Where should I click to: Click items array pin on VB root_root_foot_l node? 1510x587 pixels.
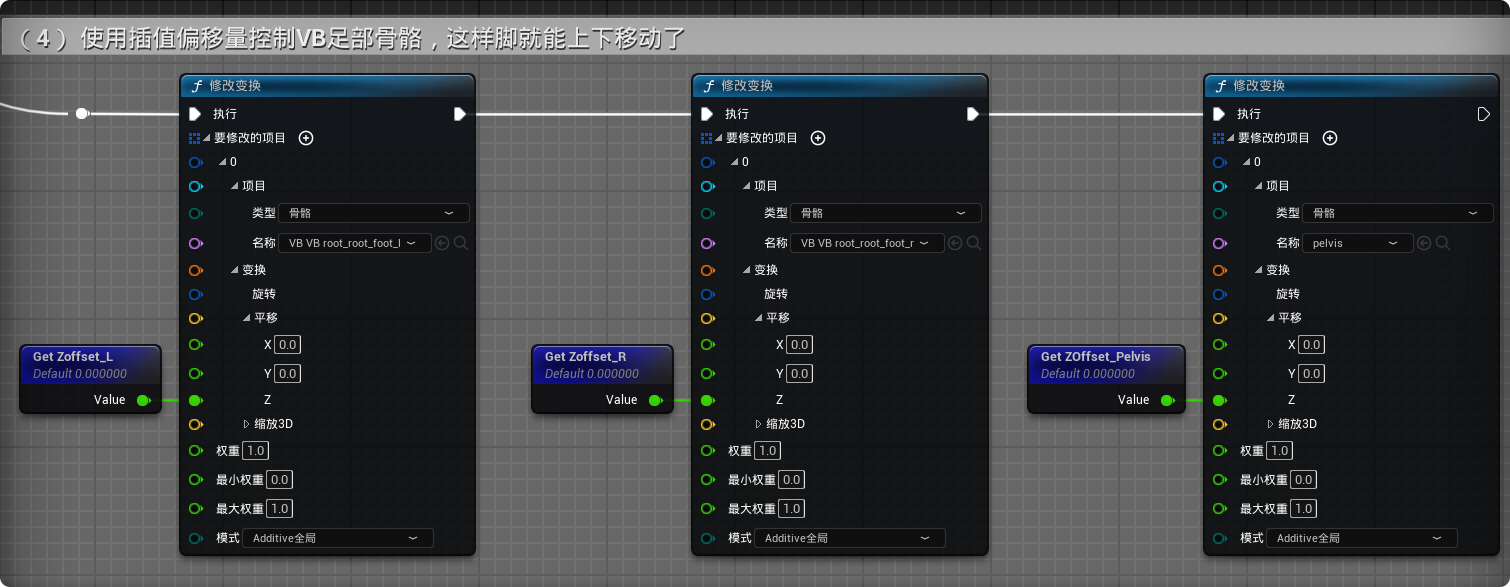click(x=195, y=138)
